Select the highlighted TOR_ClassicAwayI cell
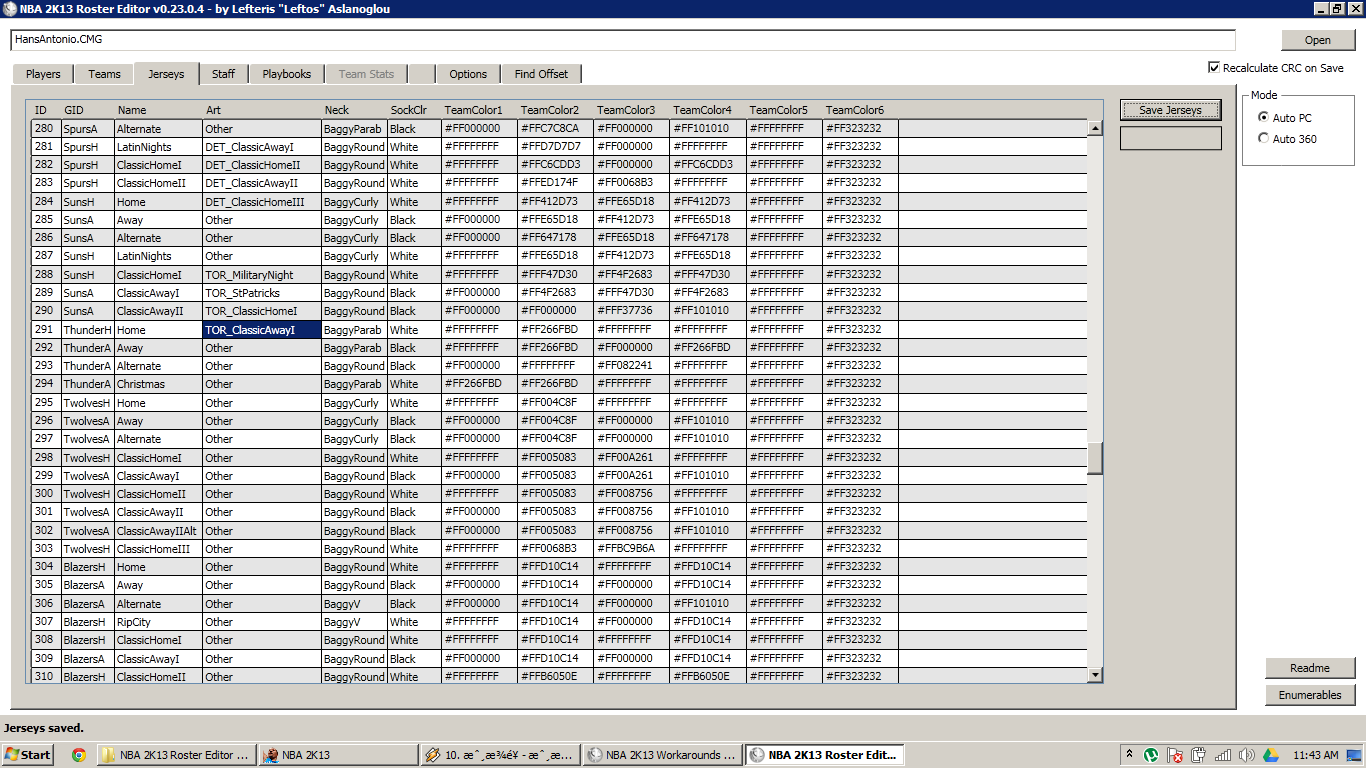 coord(262,330)
